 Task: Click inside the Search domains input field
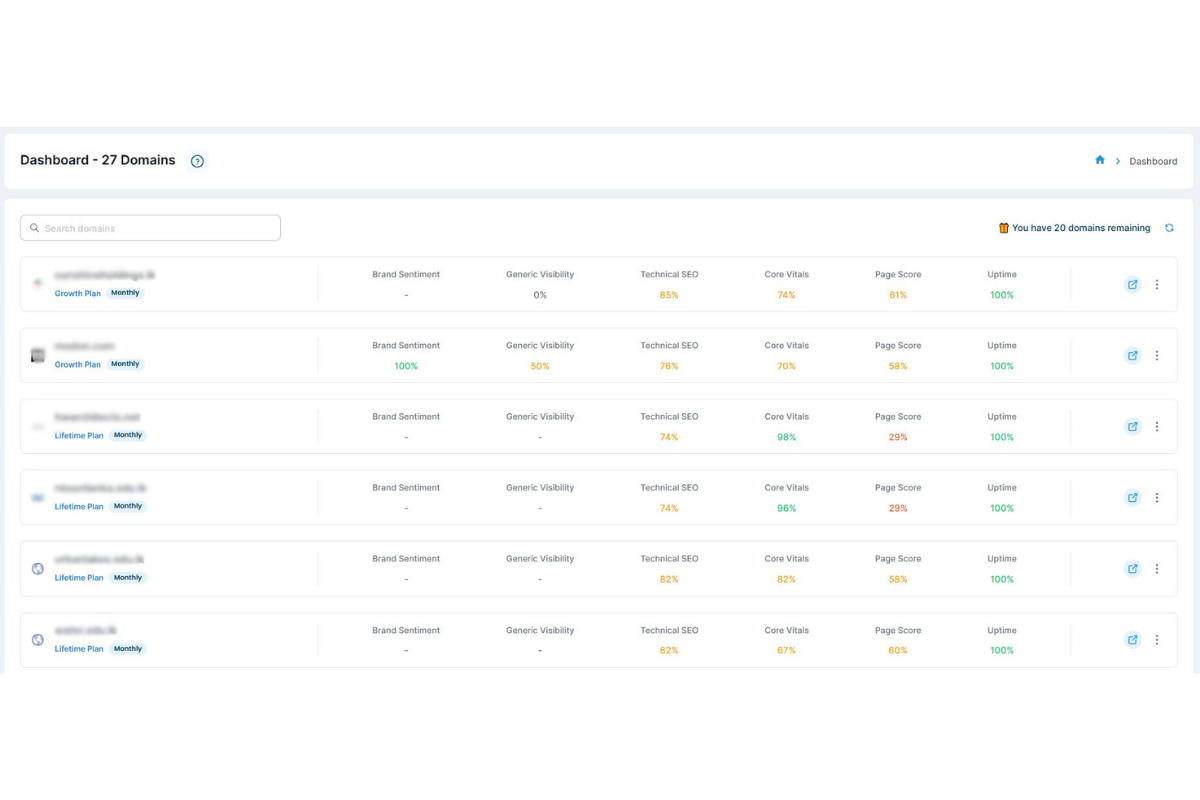(150, 227)
